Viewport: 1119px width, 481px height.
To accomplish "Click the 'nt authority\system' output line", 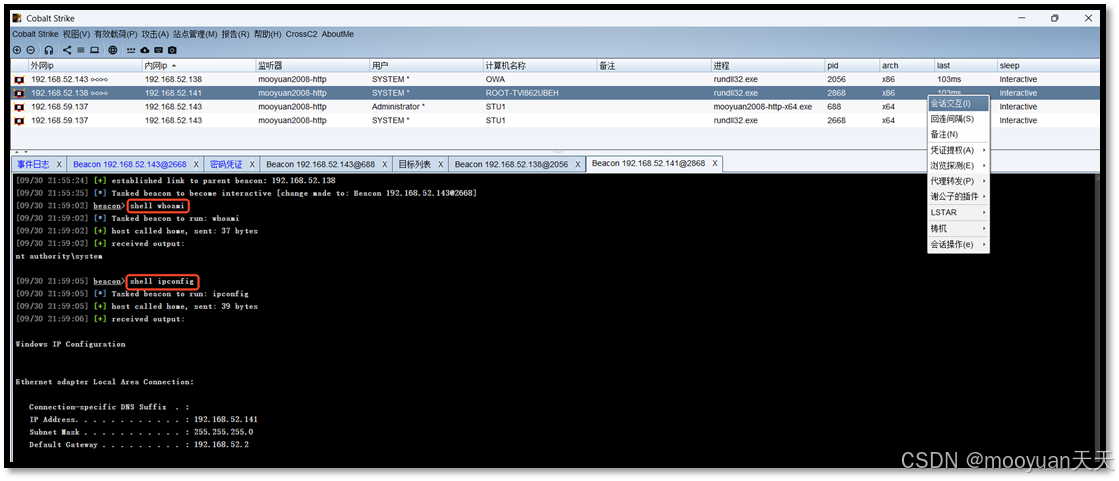I will (59, 256).
